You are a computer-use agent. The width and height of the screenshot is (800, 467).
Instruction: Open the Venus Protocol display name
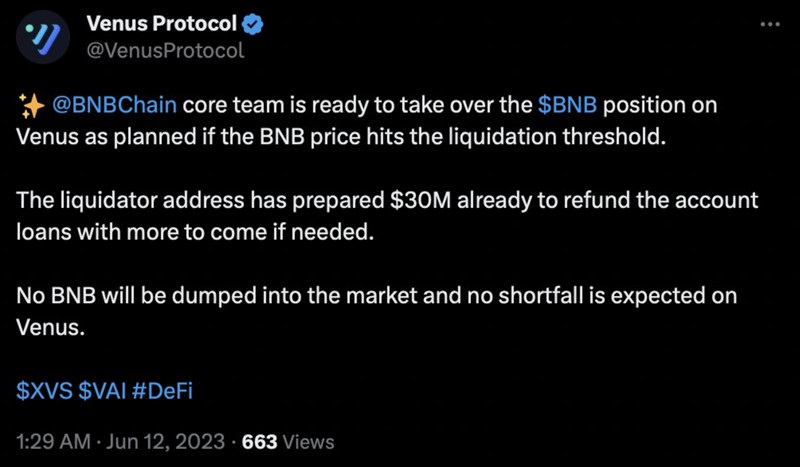161,23
